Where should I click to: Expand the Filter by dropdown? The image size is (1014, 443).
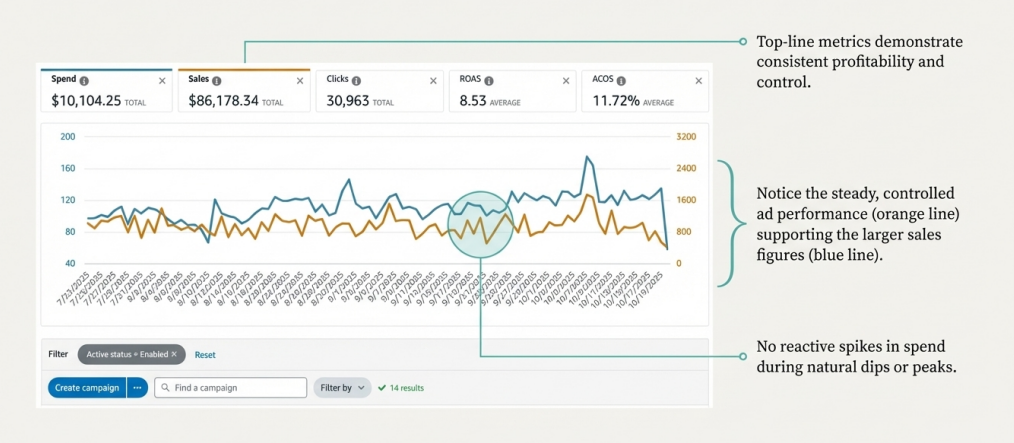click(x=342, y=387)
